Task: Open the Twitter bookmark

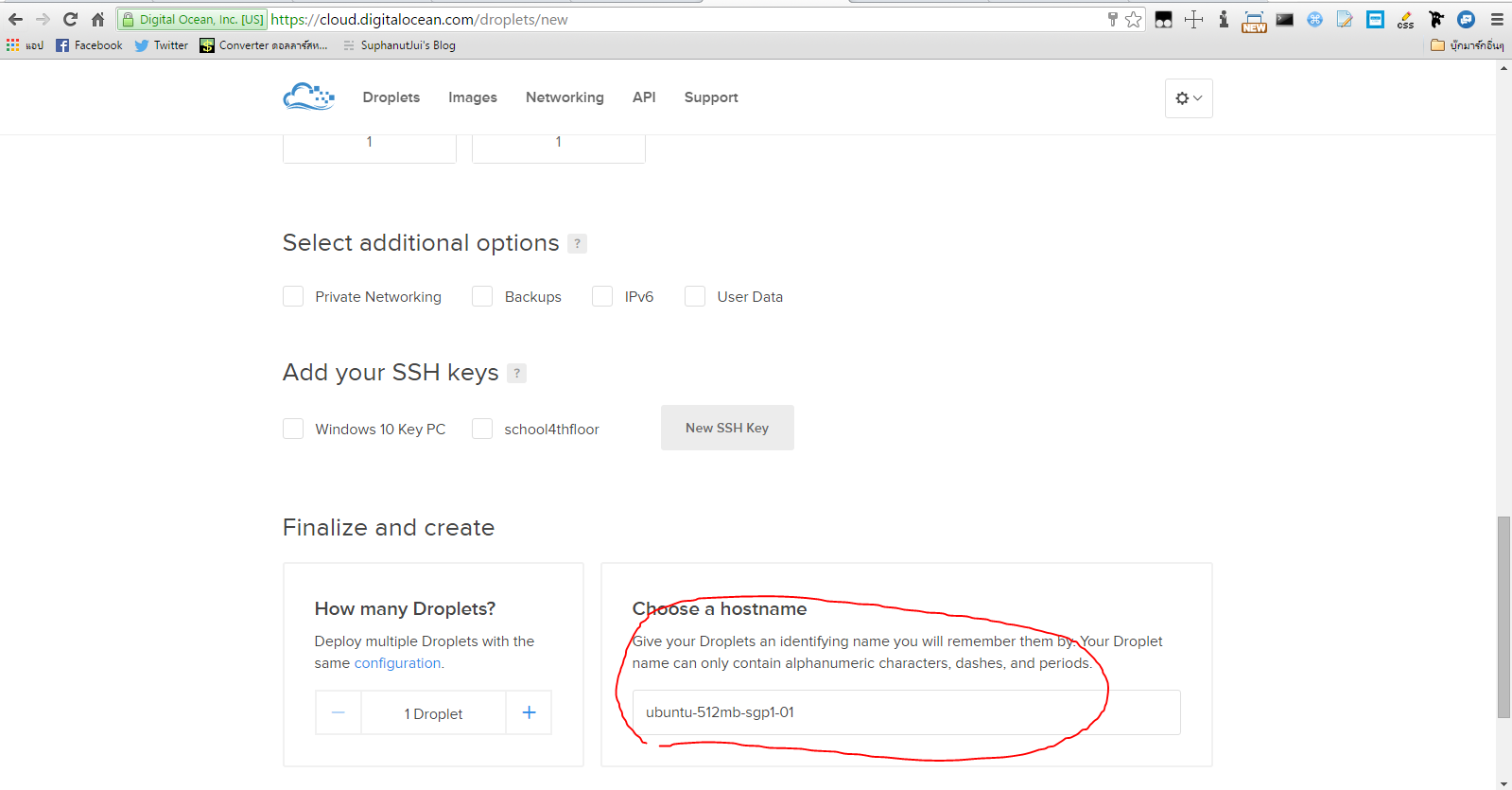Action: point(161,44)
